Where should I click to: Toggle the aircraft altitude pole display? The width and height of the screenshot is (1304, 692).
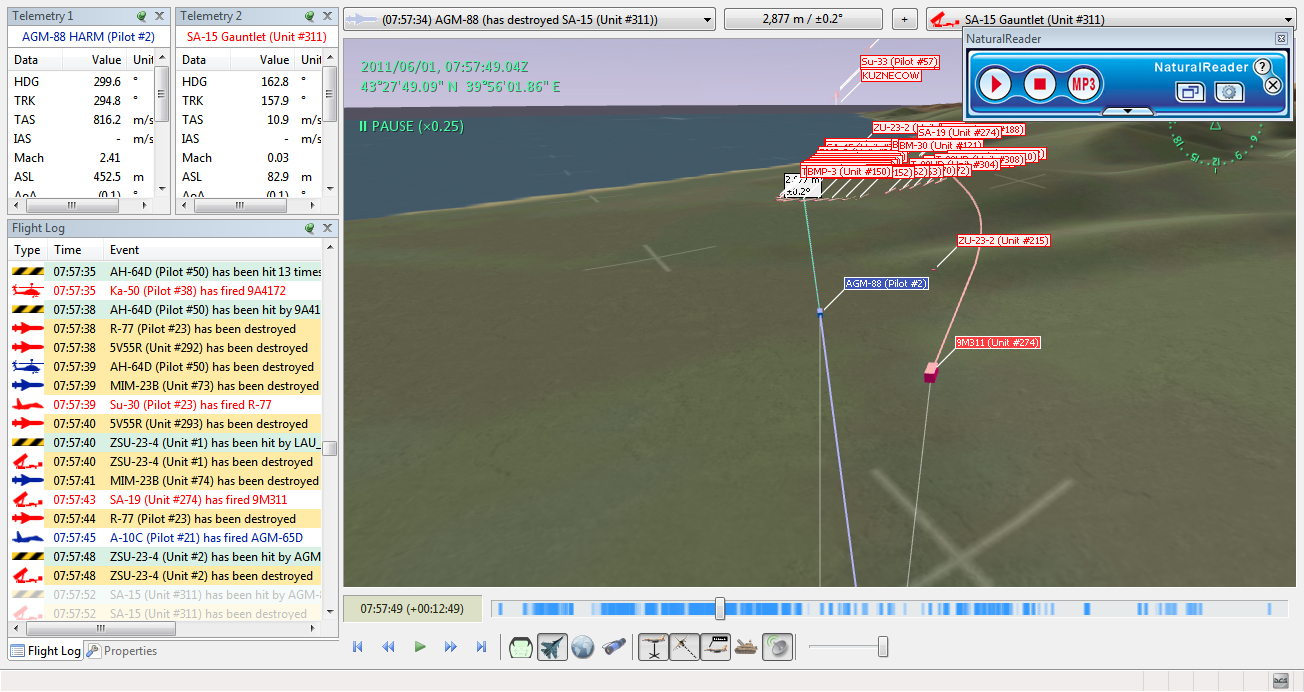(x=653, y=647)
